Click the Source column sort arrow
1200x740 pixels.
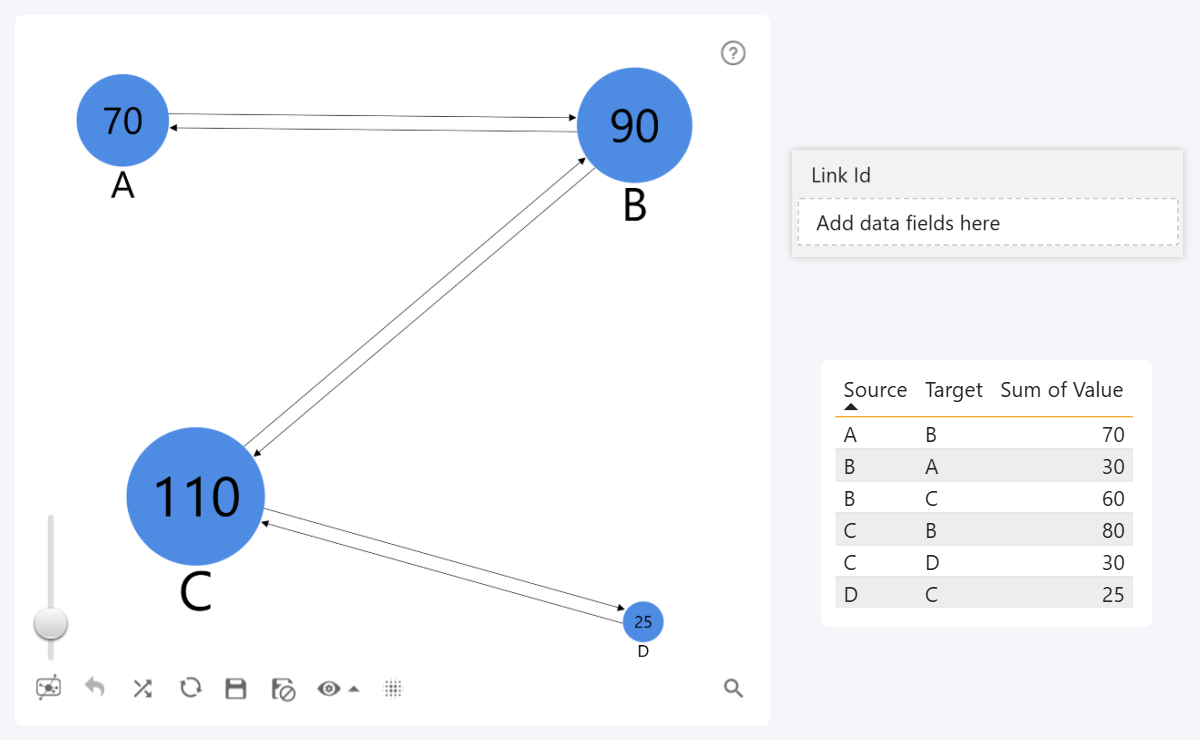tap(851, 407)
